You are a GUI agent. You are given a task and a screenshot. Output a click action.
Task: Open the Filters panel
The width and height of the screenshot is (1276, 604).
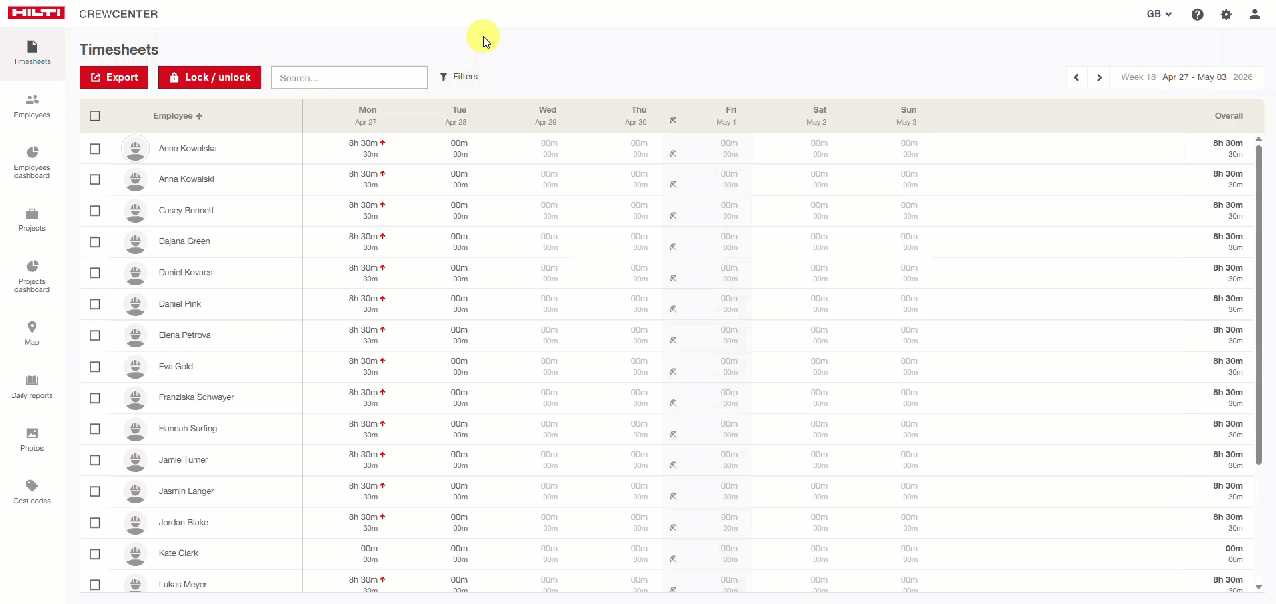[459, 77]
